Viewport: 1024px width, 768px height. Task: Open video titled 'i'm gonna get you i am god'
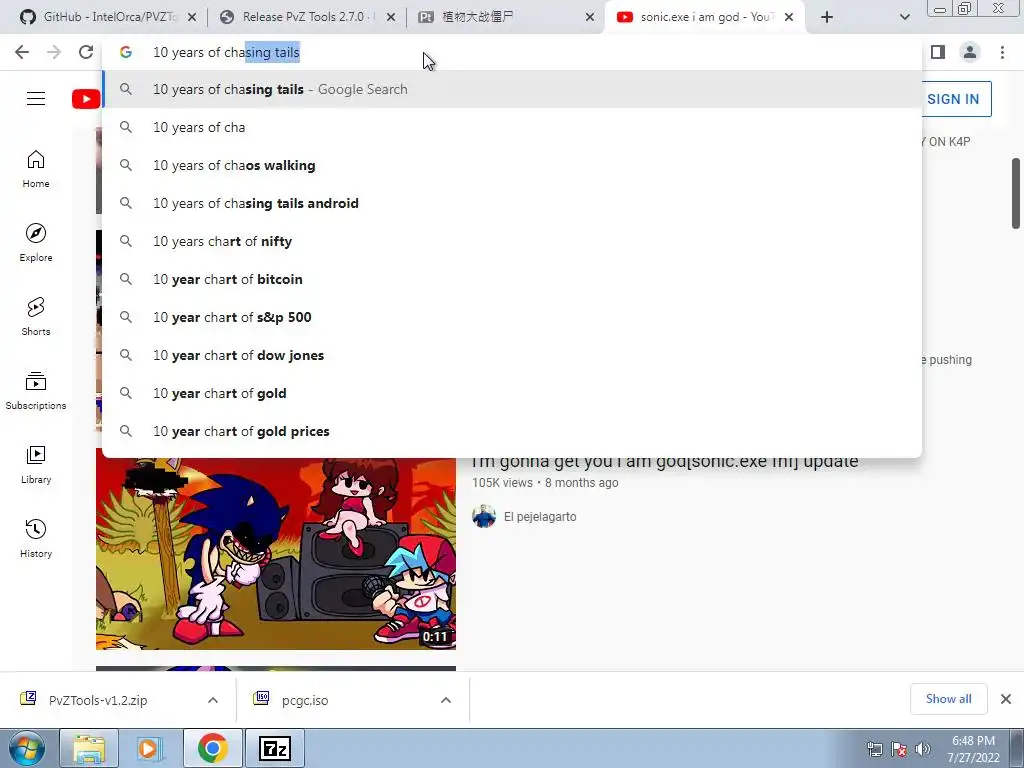tap(665, 462)
